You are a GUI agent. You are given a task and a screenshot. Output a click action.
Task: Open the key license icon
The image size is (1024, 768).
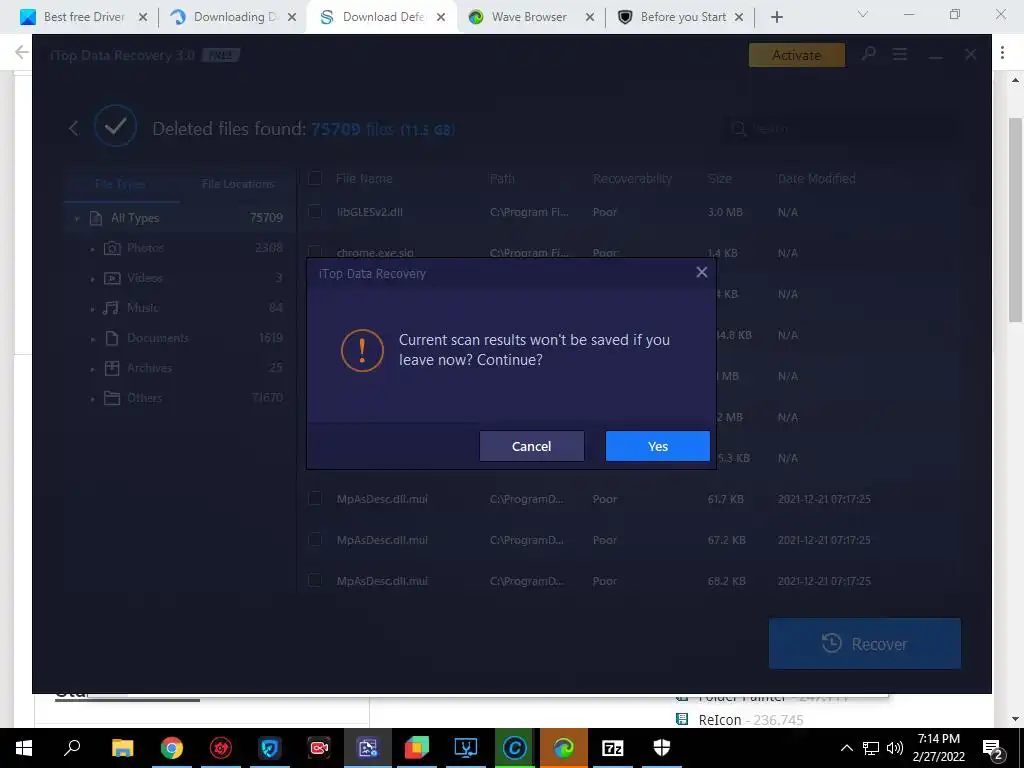pos(869,54)
